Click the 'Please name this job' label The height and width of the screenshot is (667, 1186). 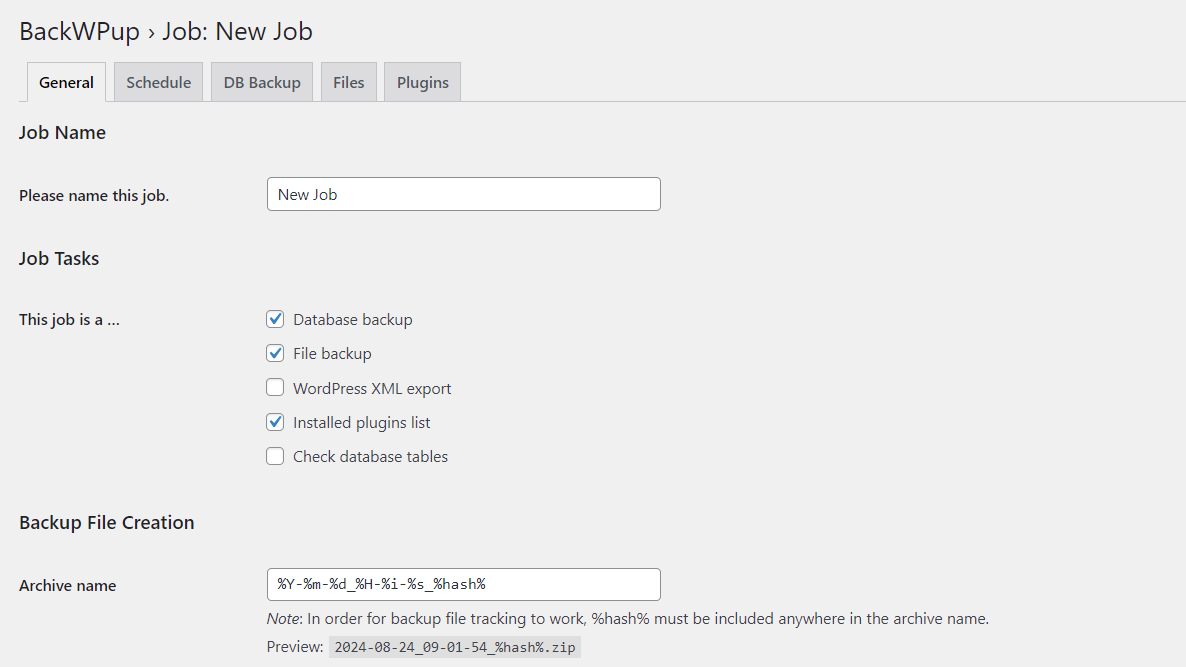(94, 195)
